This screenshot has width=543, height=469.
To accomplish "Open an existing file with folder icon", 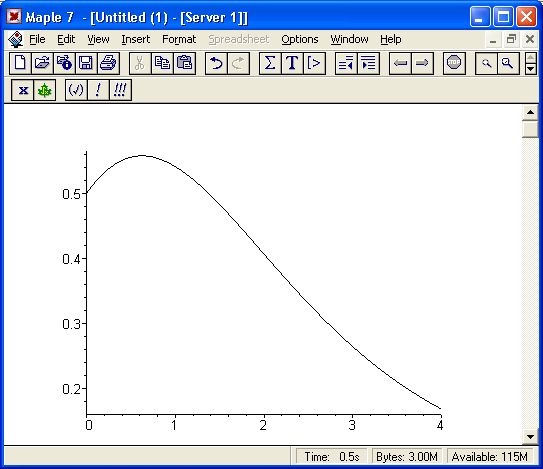I will pos(42,63).
